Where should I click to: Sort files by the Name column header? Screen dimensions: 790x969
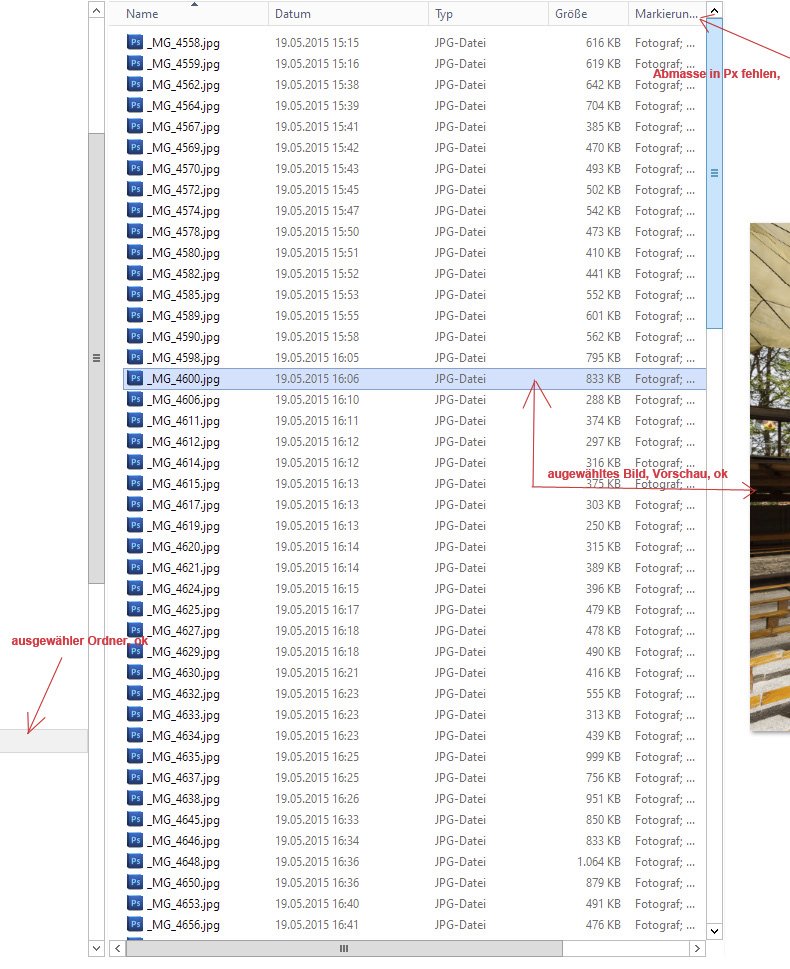coord(189,14)
